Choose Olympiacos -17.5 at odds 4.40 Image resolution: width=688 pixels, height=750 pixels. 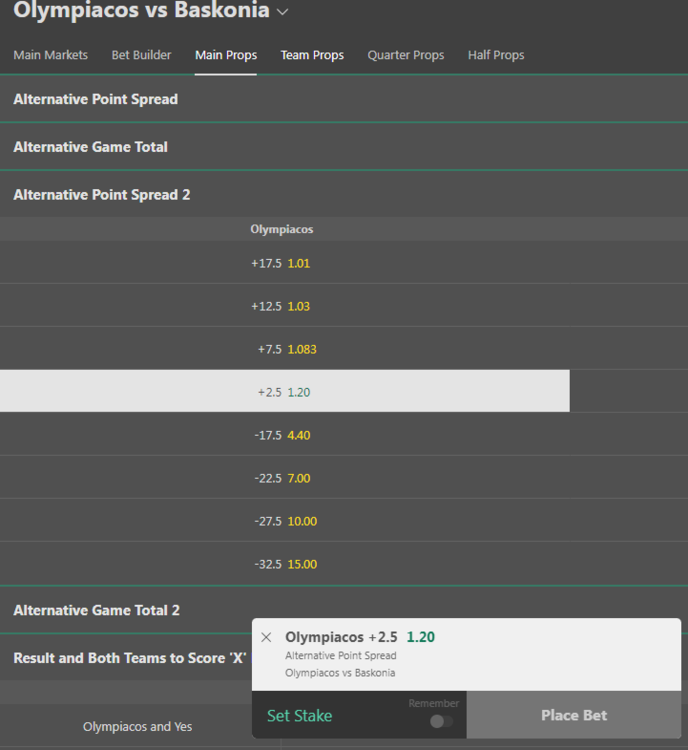[285, 434]
